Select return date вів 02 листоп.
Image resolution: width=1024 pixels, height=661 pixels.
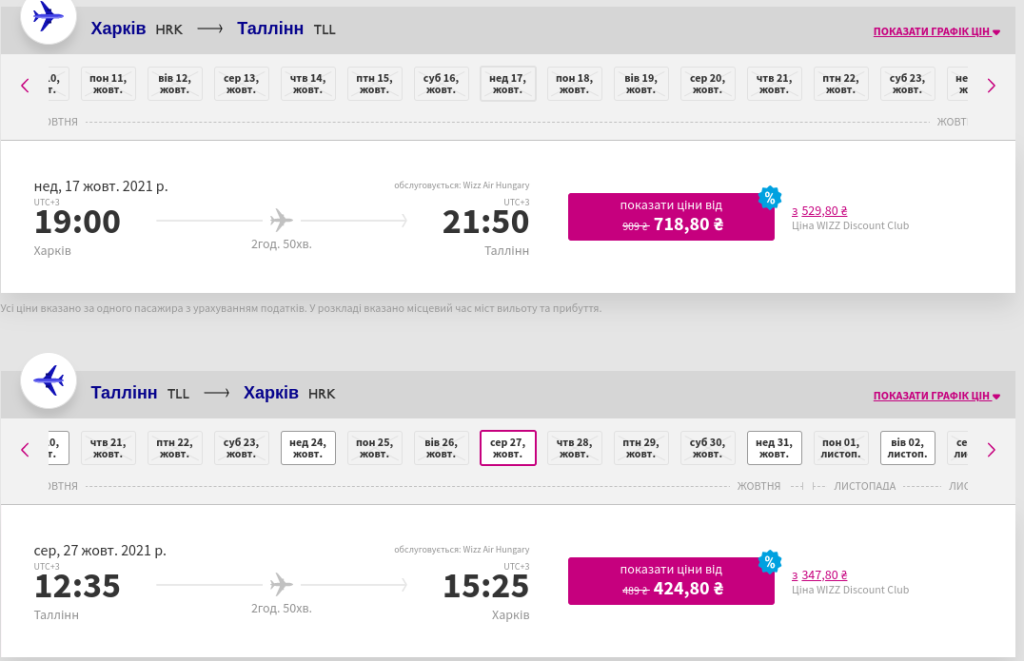[x=907, y=448]
